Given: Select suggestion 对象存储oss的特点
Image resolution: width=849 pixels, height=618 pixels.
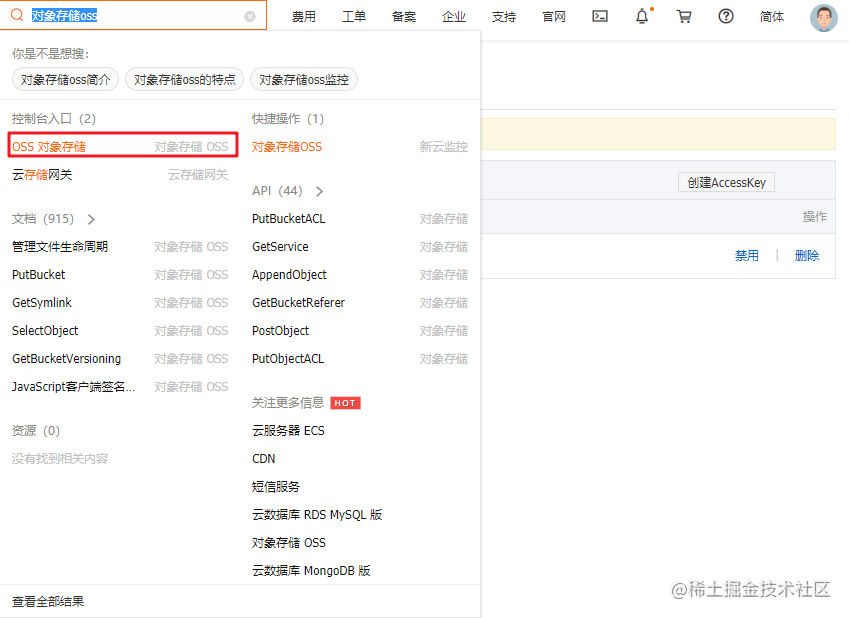Looking at the screenshot, I should pyautogui.click(x=185, y=80).
